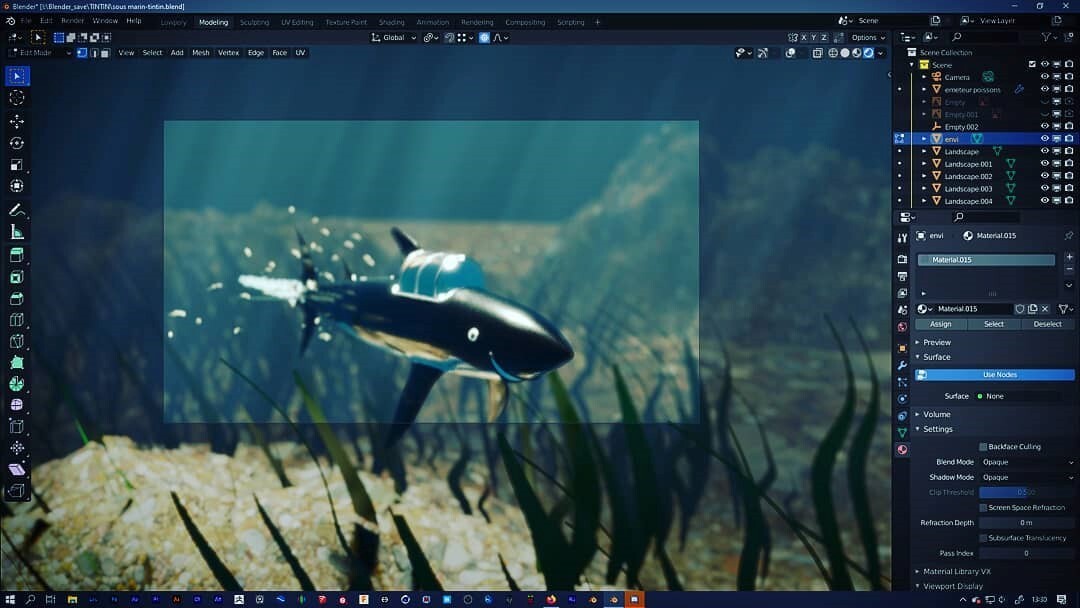
Task: Select the Shrink/Fatten tool
Action: 17,448
